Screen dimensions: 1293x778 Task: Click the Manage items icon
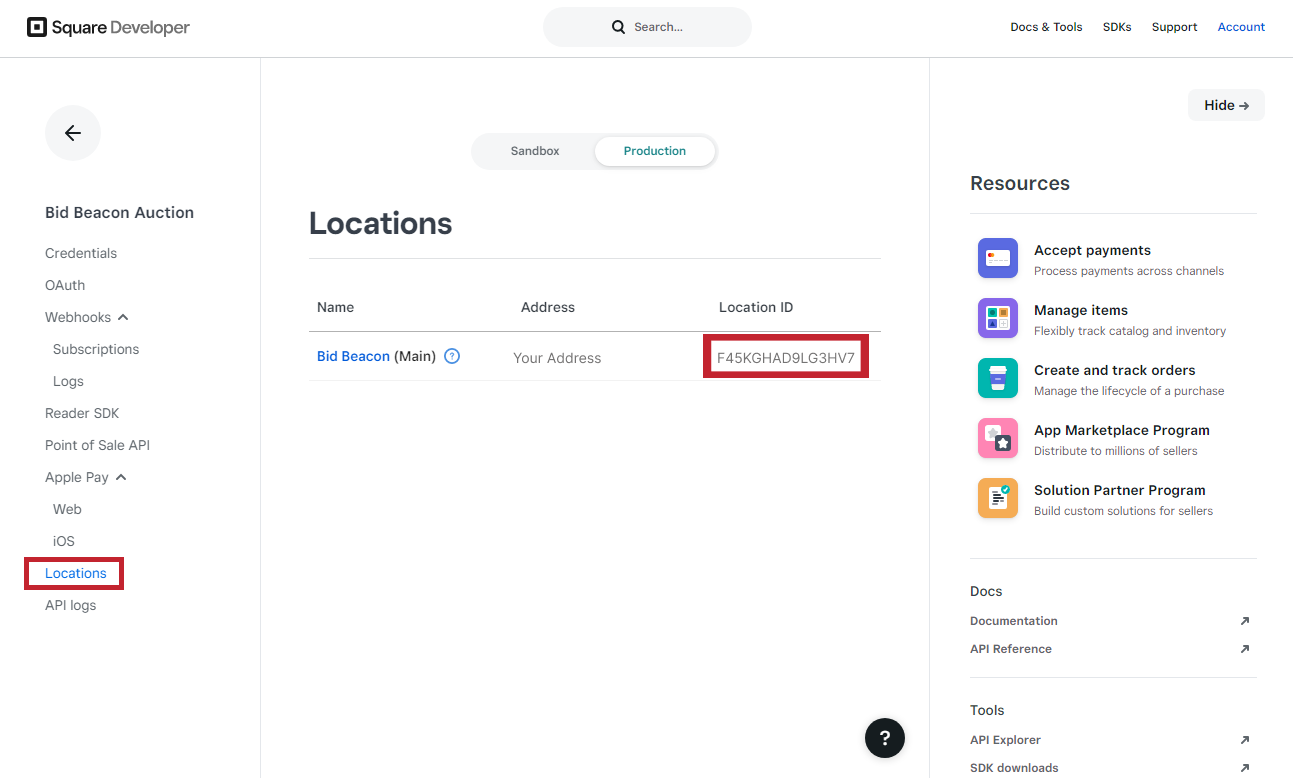(x=998, y=318)
